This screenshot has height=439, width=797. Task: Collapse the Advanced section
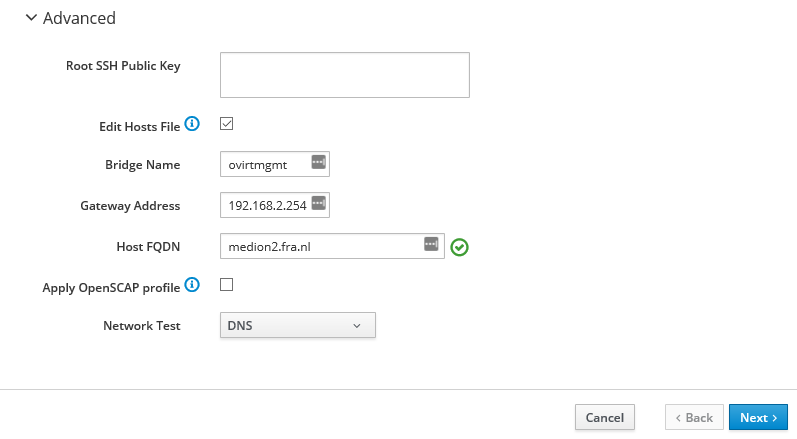point(31,18)
